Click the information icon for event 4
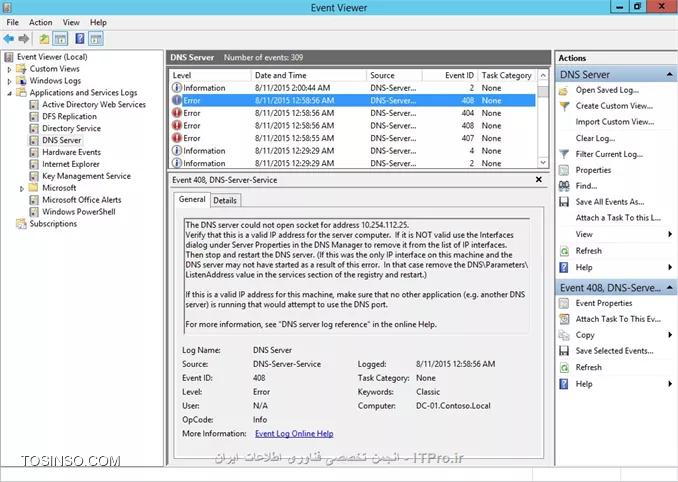This screenshot has width=678, height=482. (x=176, y=151)
